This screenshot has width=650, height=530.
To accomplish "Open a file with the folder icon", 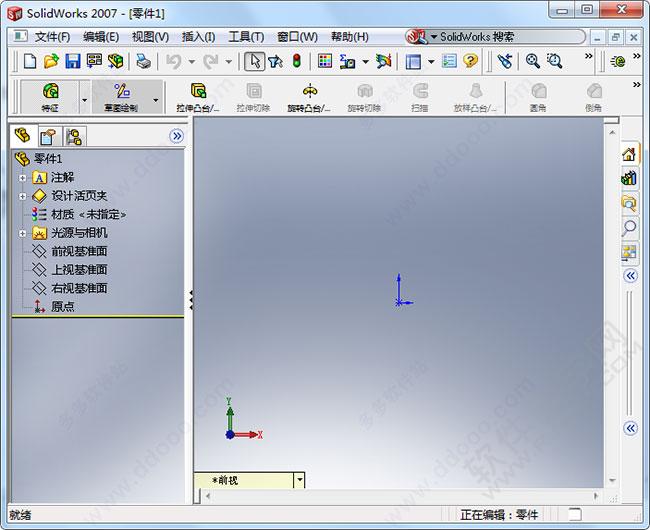I will click(51, 61).
